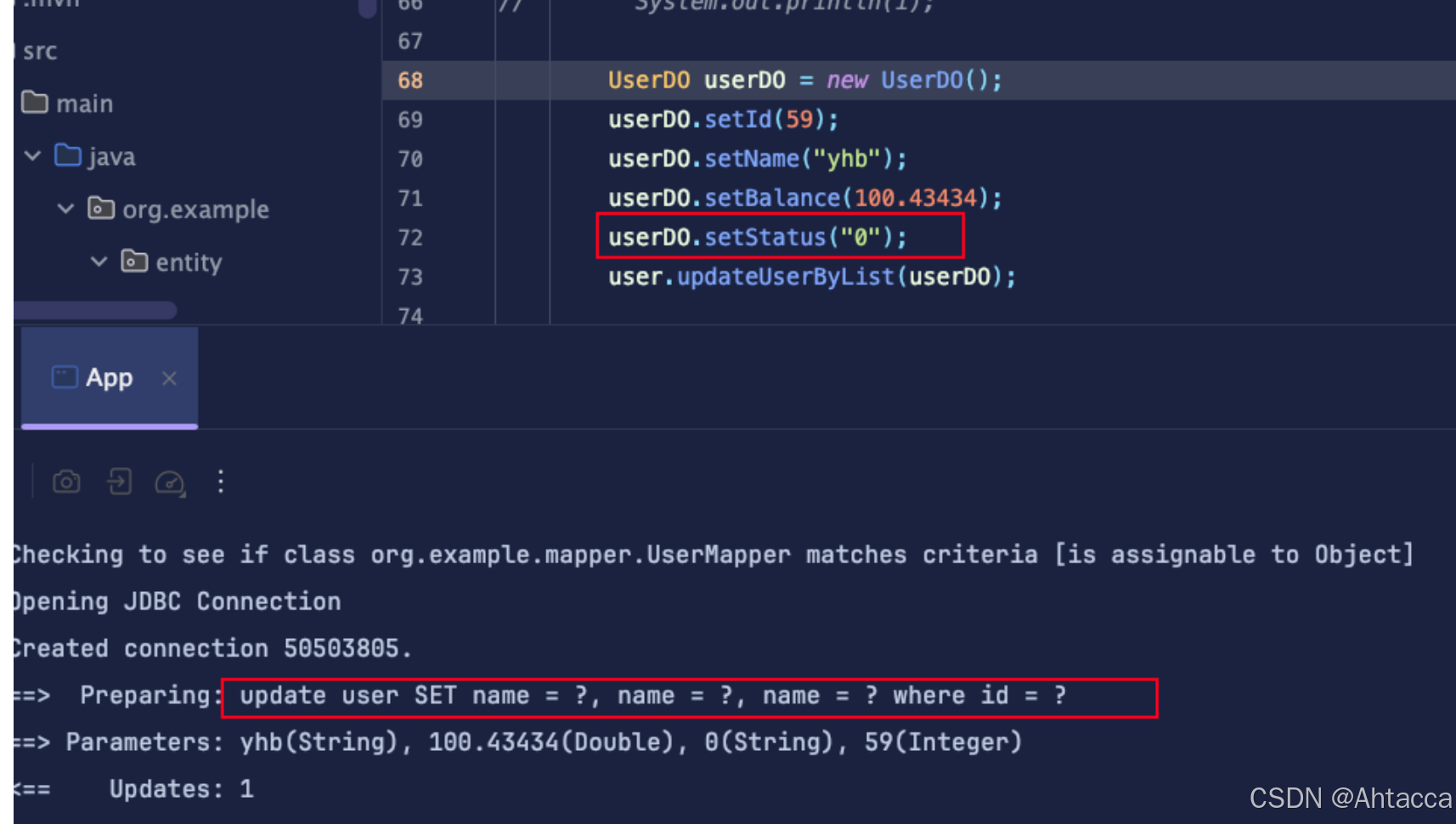The image size is (1456, 824).
Task: Collapse the entity package chevron
Action: coord(99,261)
